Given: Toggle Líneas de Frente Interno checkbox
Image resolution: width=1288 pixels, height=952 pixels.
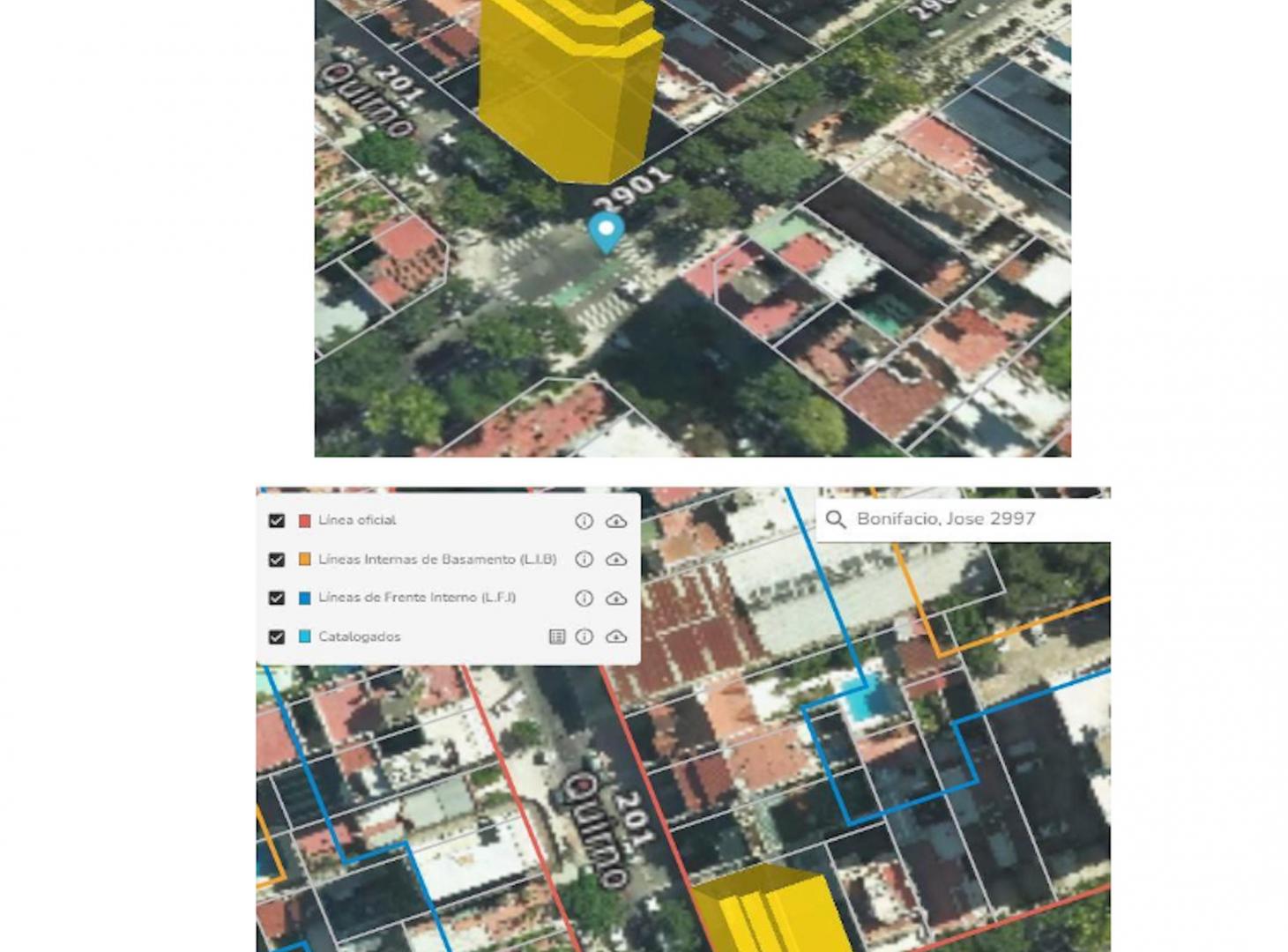Looking at the screenshot, I should point(277,598).
